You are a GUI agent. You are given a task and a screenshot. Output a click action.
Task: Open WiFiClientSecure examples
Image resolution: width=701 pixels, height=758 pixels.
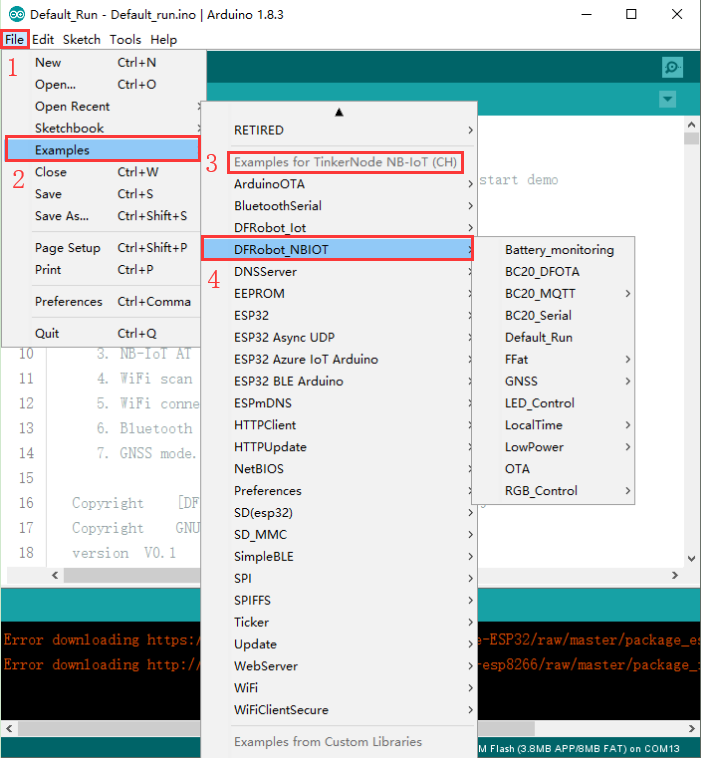[x=339, y=710]
